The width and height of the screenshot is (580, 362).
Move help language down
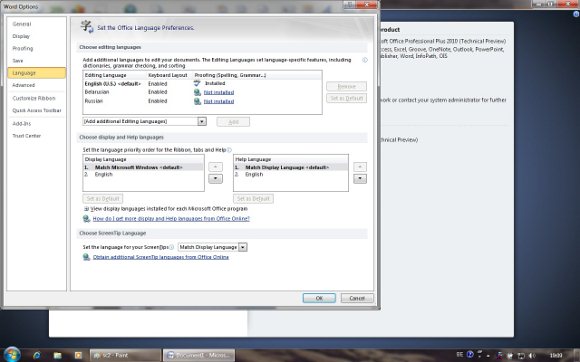(x=360, y=179)
